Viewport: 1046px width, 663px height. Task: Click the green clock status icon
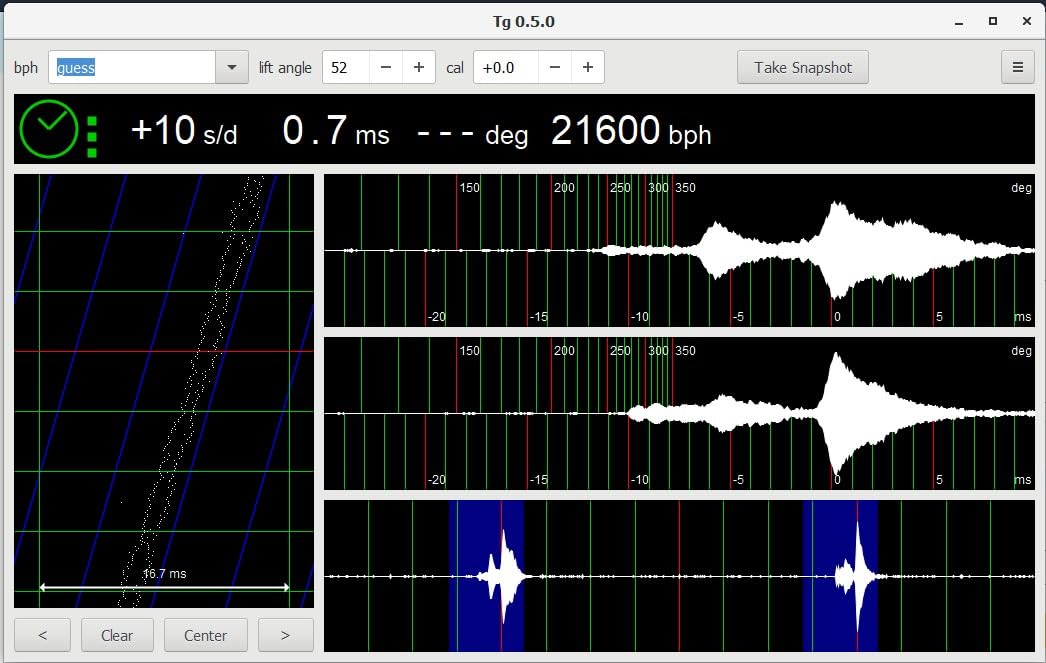point(47,130)
